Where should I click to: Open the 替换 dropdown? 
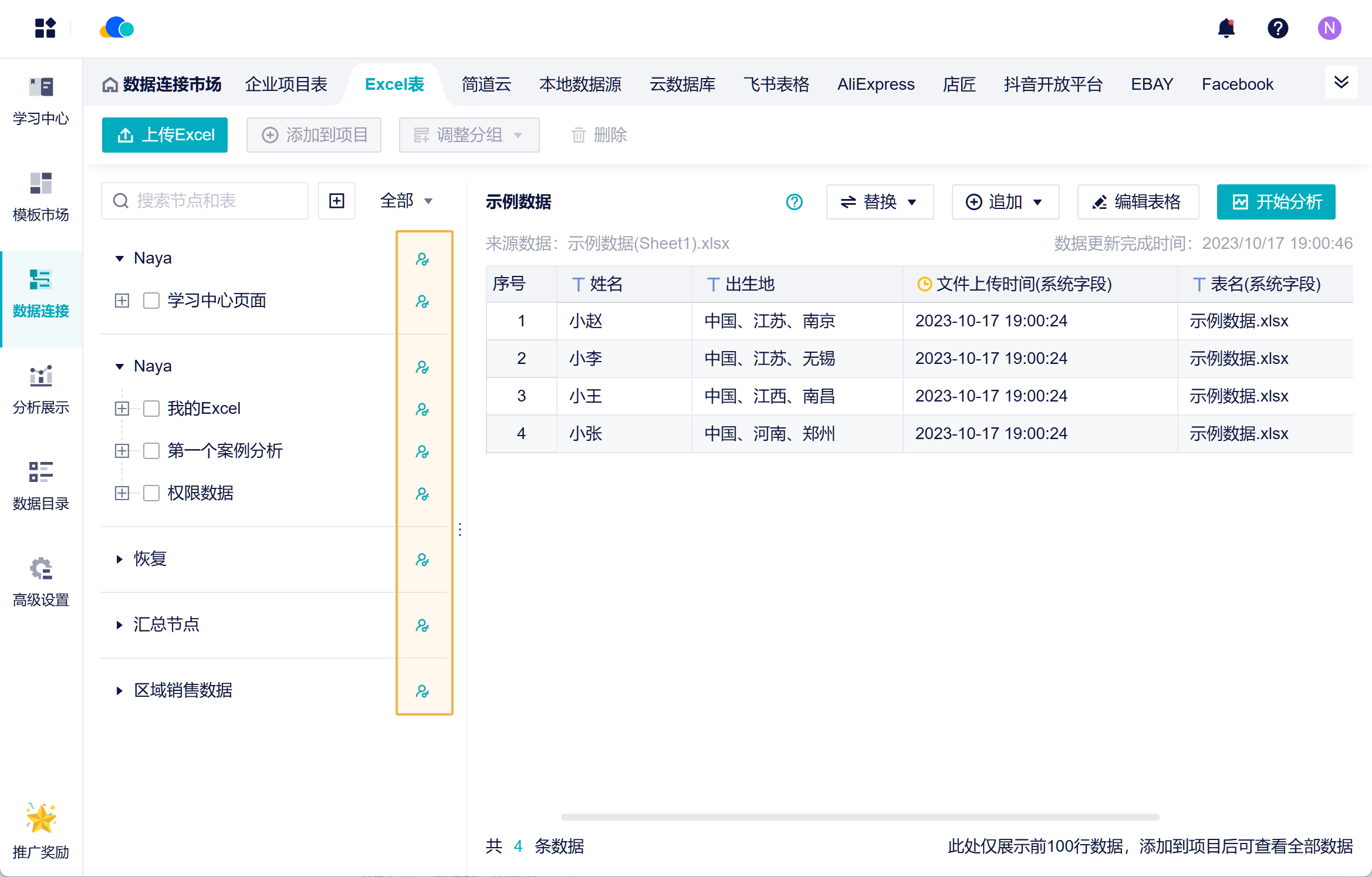(880, 202)
